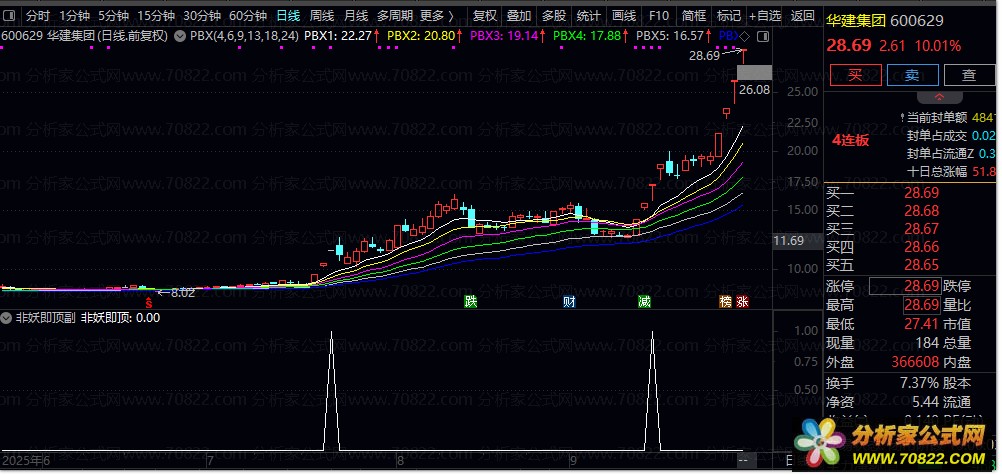Screen dimensions: 1002x475
Task: Click PBX5: 16.57 indicator value
Action: pyautogui.click(x=674, y=36)
